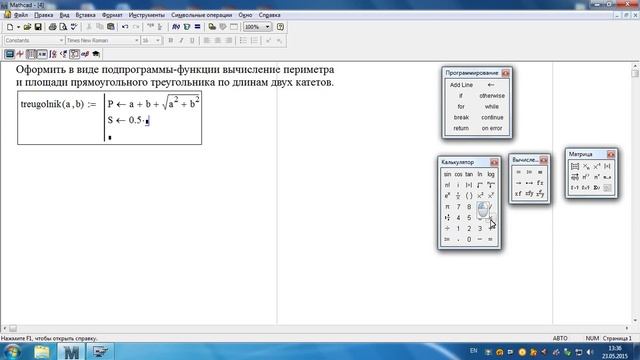The width and height of the screenshot is (640, 360).
Task: Insert matrix icon in Матрица palette
Action: point(575,166)
